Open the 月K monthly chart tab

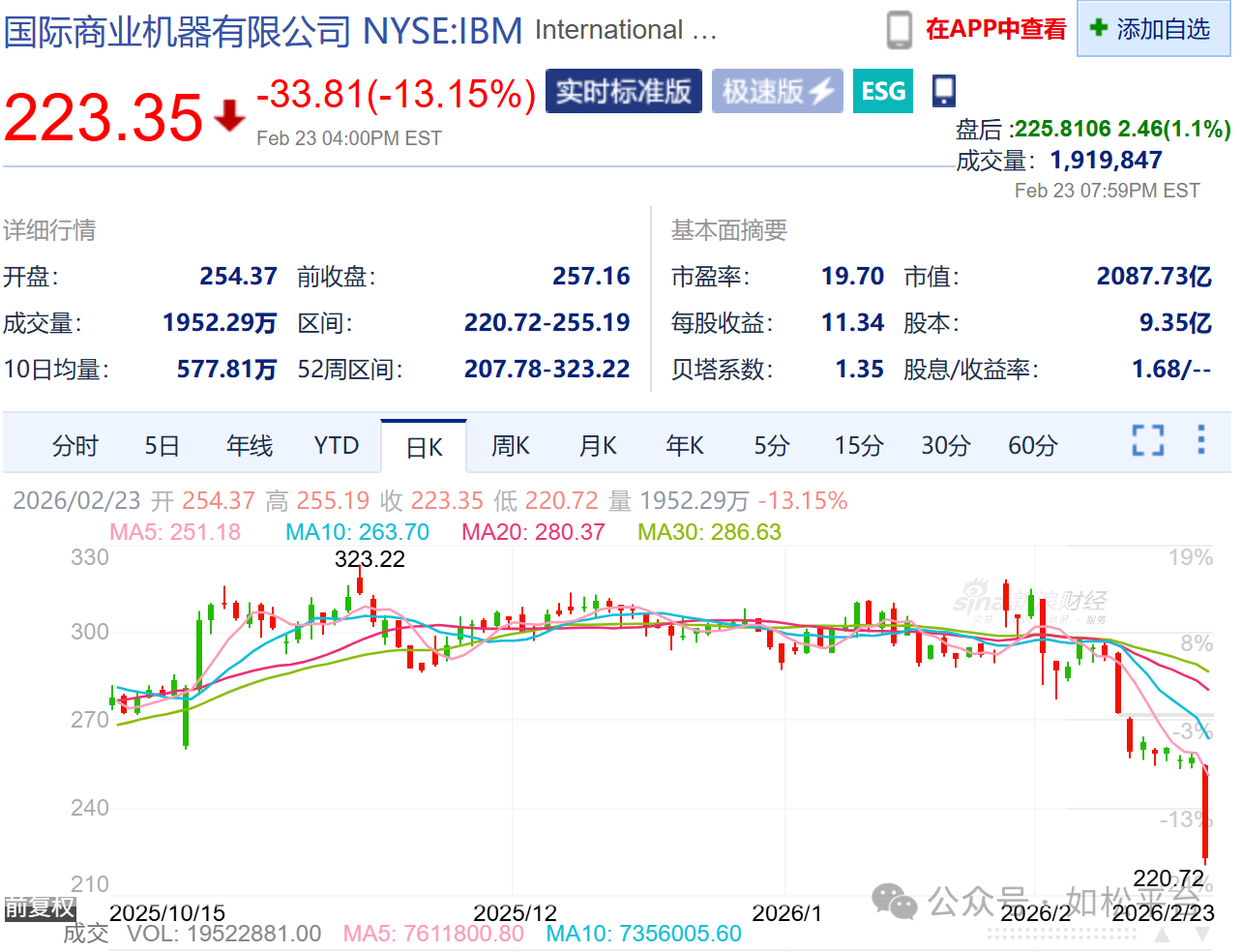tap(597, 446)
